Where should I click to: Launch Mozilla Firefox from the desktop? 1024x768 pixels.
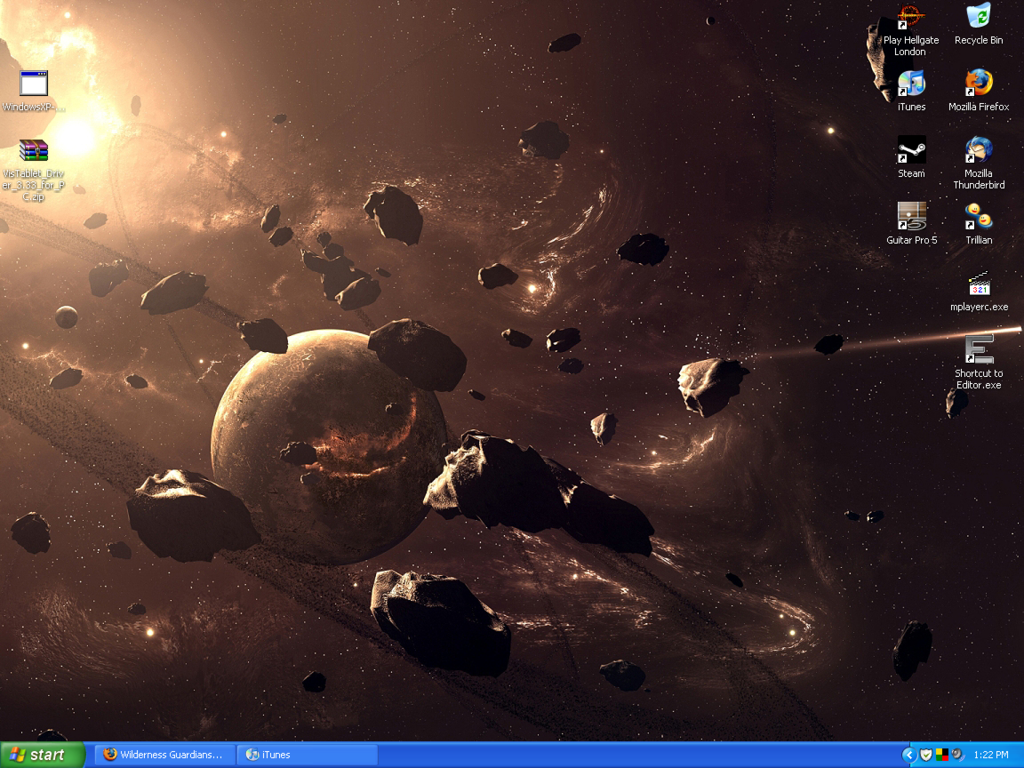coord(978,91)
